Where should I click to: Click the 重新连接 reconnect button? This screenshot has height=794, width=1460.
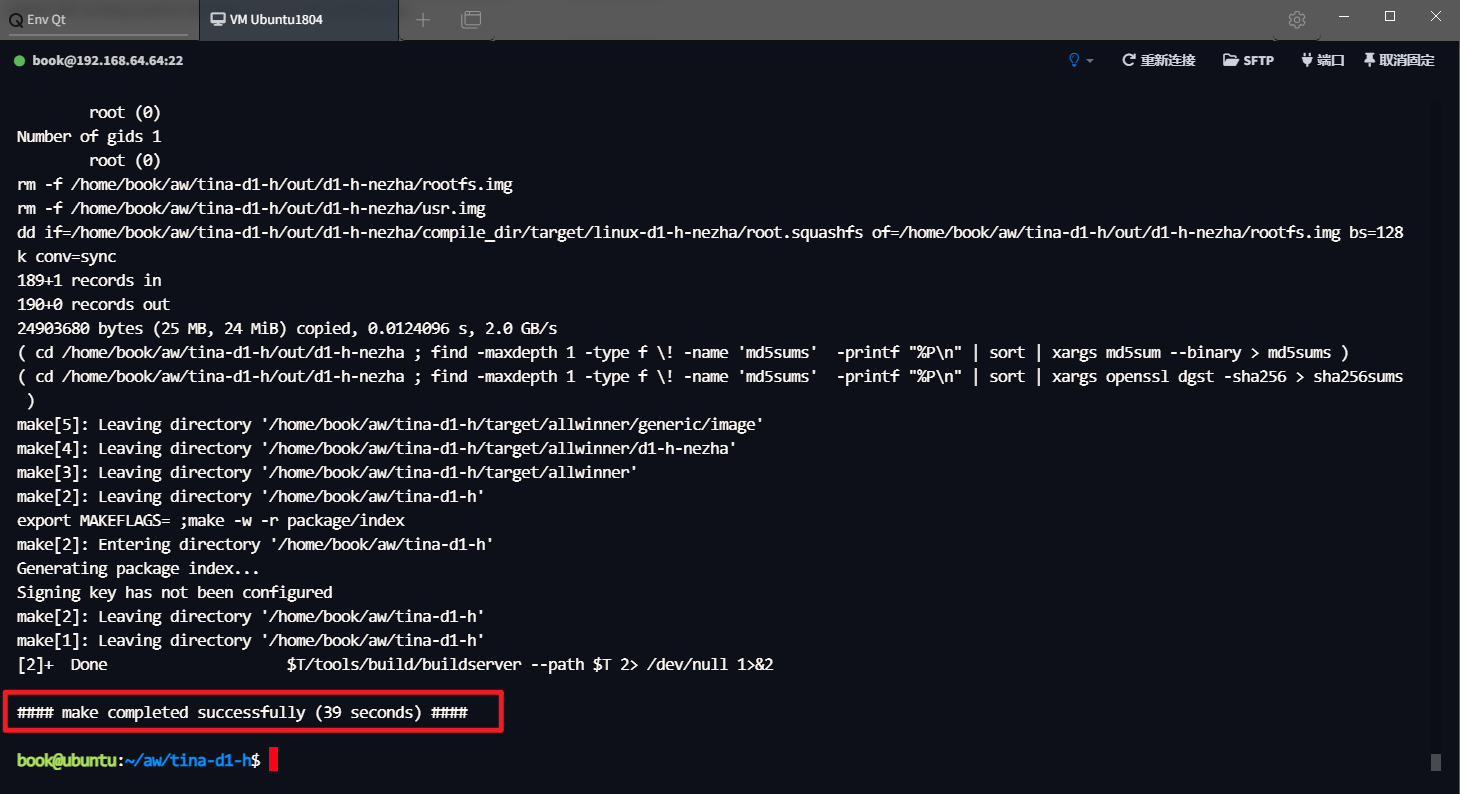click(1158, 60)
